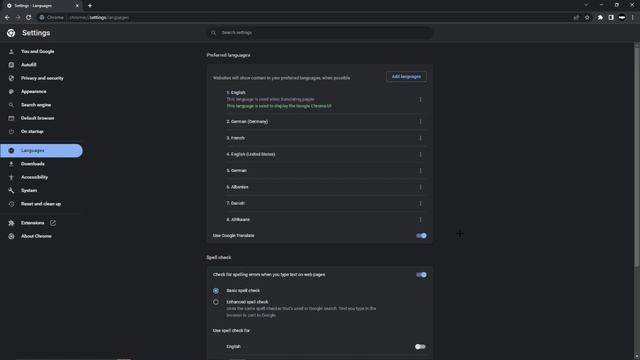Open the Extensions puzzle icon in toolbar
The image size is (640, 360).
click(600, 18)
